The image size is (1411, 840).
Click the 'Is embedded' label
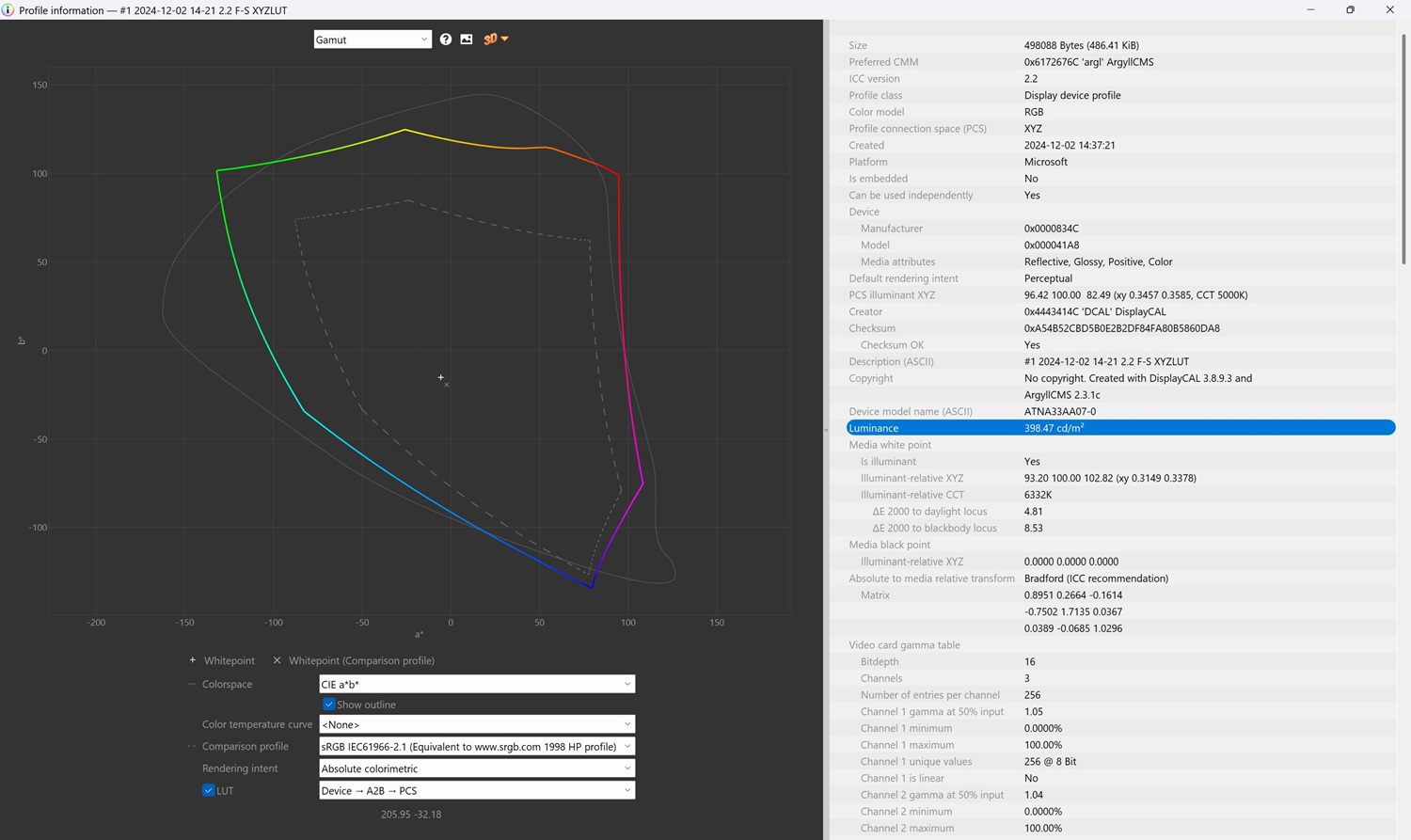point(879,179)
